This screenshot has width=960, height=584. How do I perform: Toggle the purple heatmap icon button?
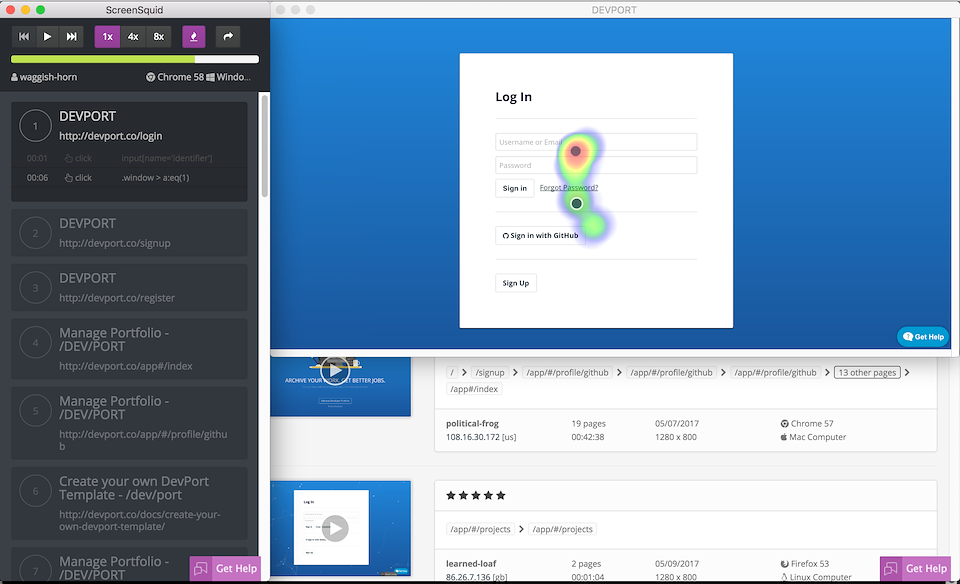[194, 37]
